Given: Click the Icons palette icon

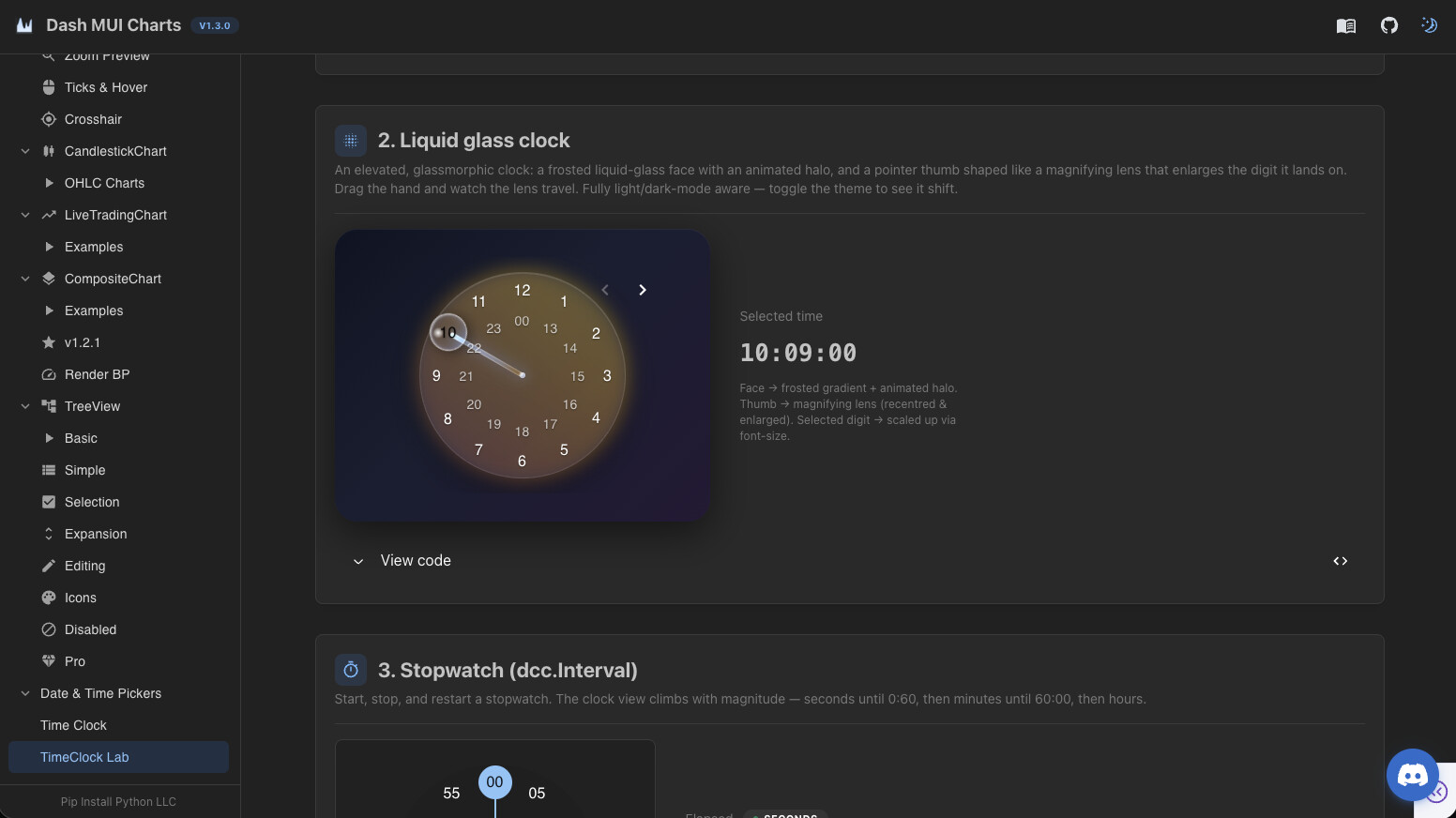Looking at the screenshot, I should 49,598.
